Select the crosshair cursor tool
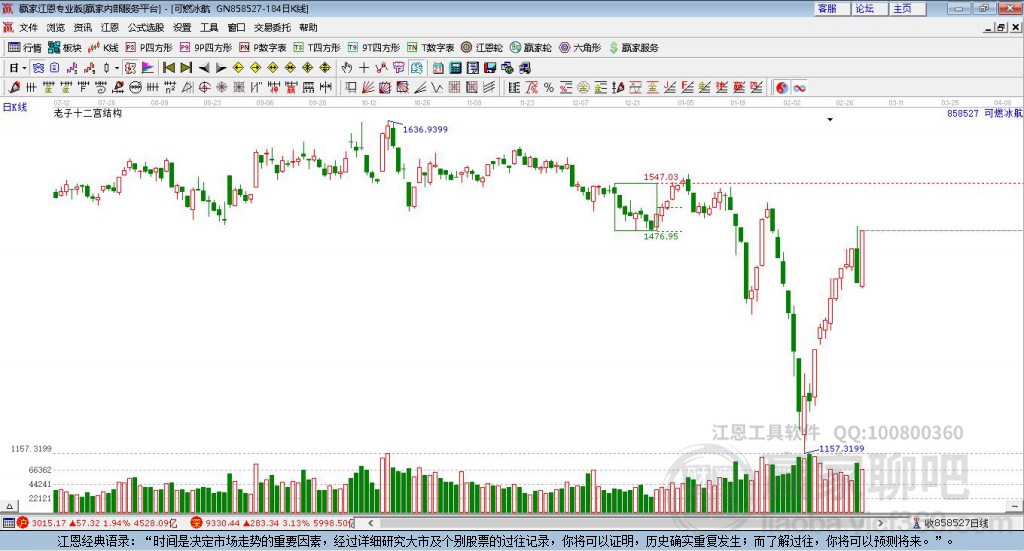The height and width of the screenshot is (551, 1024). coord(364,68)
